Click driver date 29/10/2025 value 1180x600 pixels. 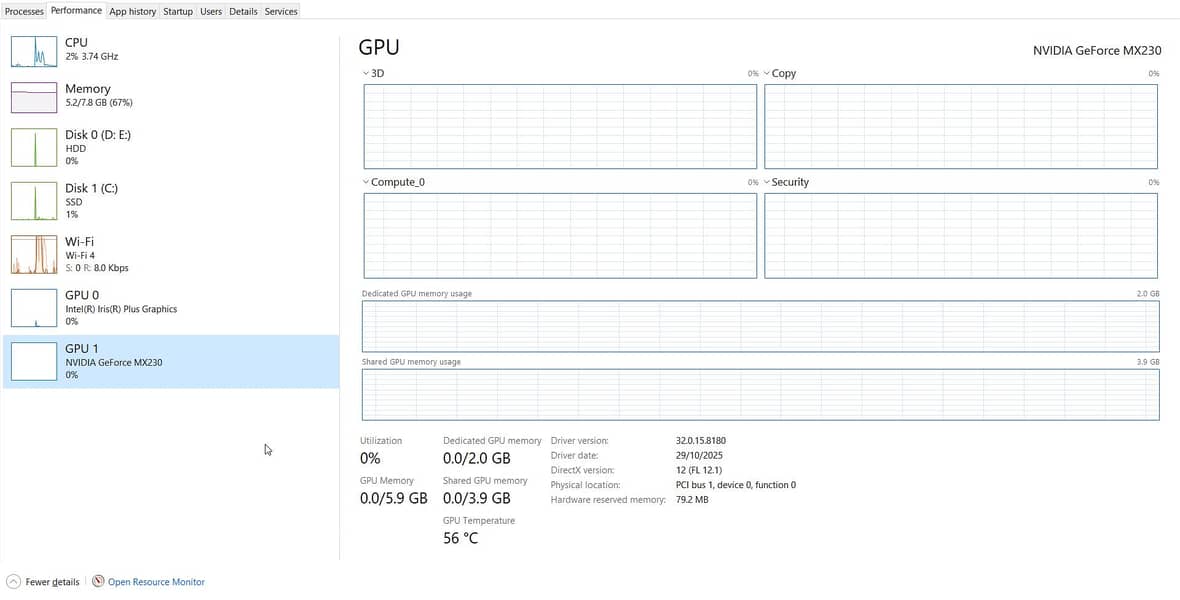pyautogui.click(x=698, y=455)
